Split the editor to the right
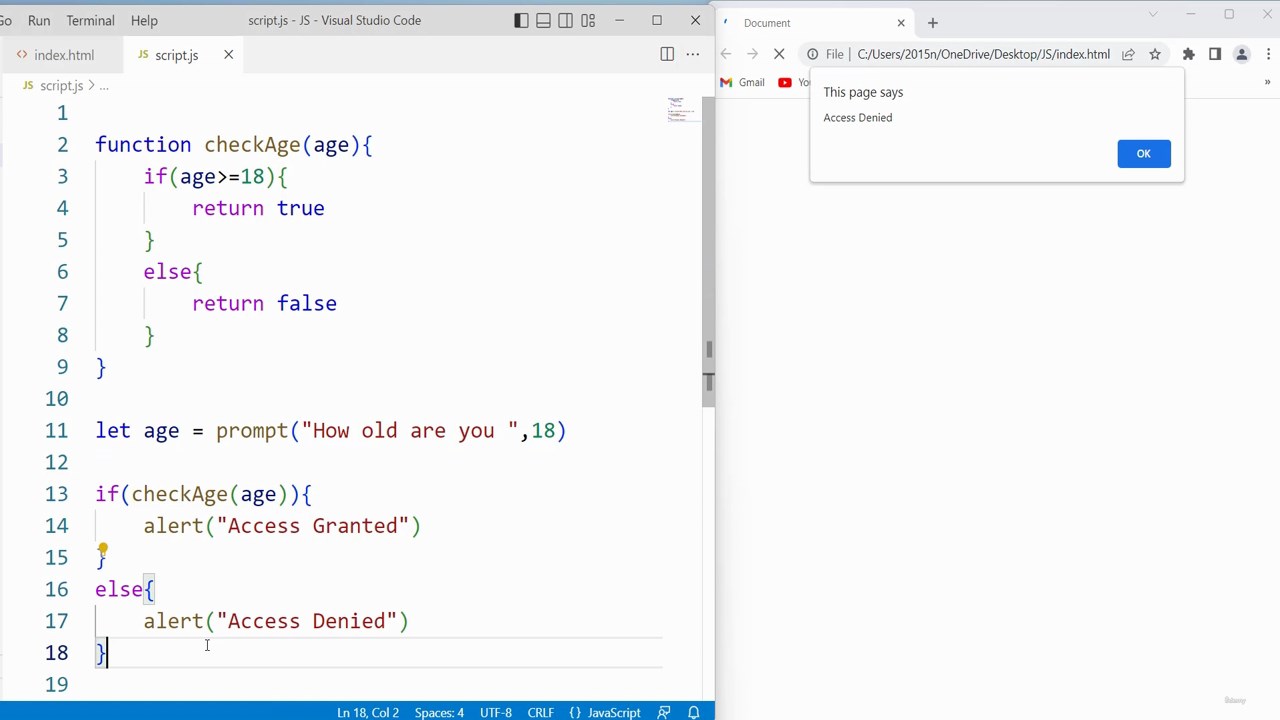1280x720 pixels. coord(667,54)
